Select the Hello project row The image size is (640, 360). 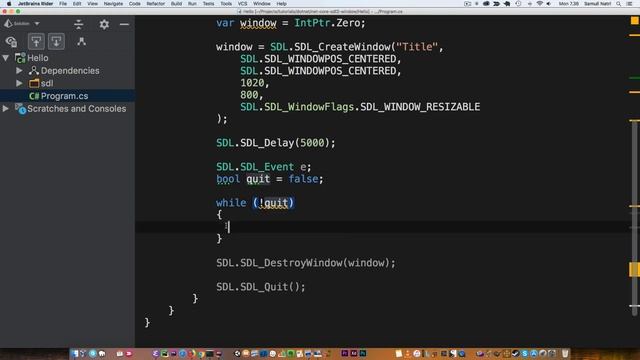pos(67,58)
